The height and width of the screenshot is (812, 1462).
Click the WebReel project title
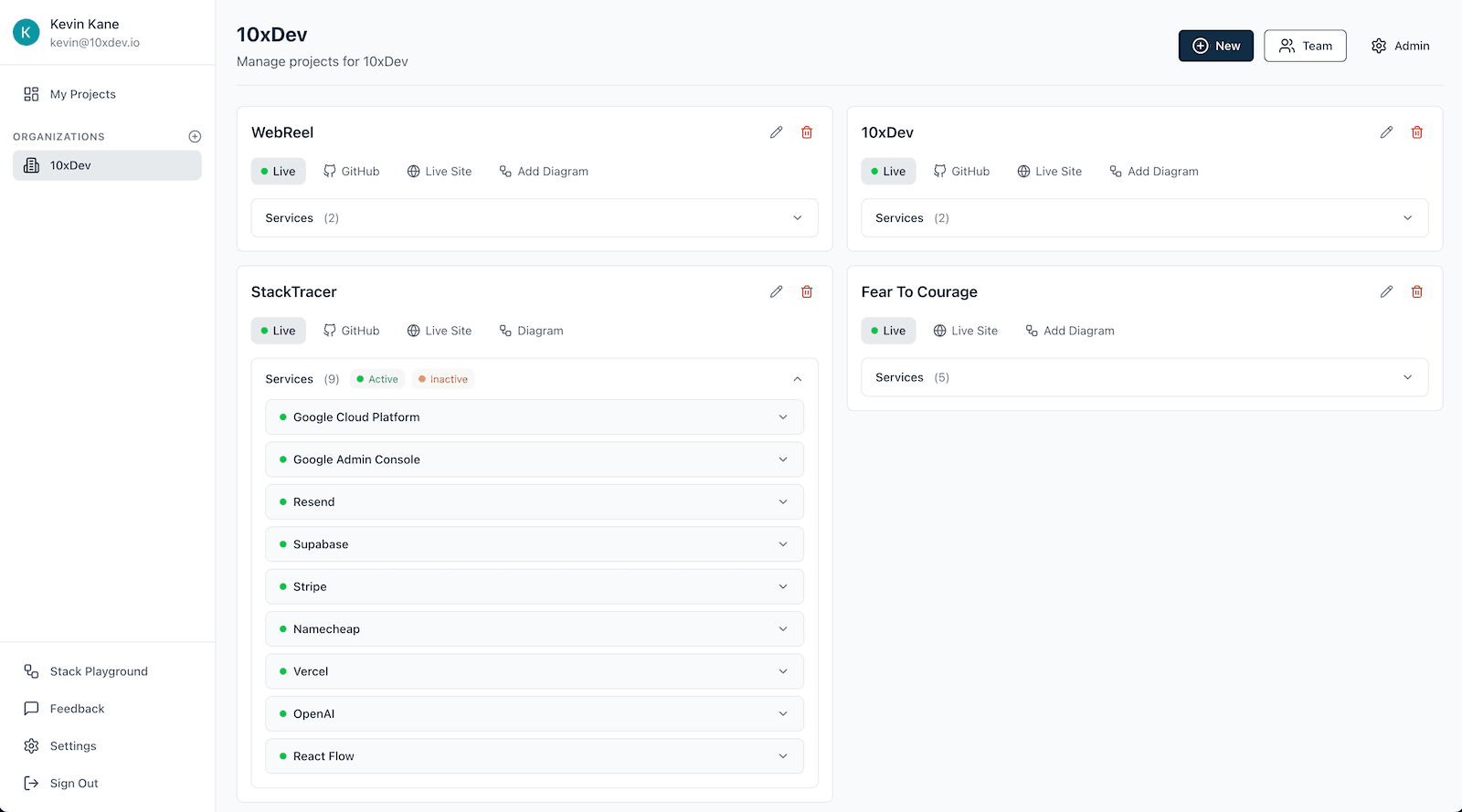pos(282,132)
